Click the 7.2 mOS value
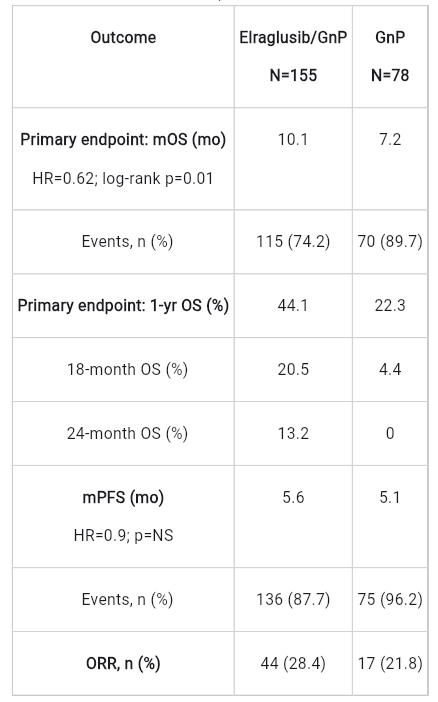 click(x=390, y=139)
